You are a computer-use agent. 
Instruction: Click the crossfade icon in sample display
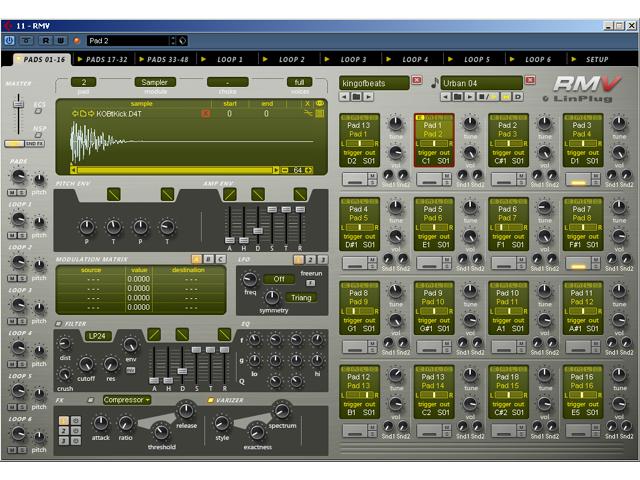308,114
